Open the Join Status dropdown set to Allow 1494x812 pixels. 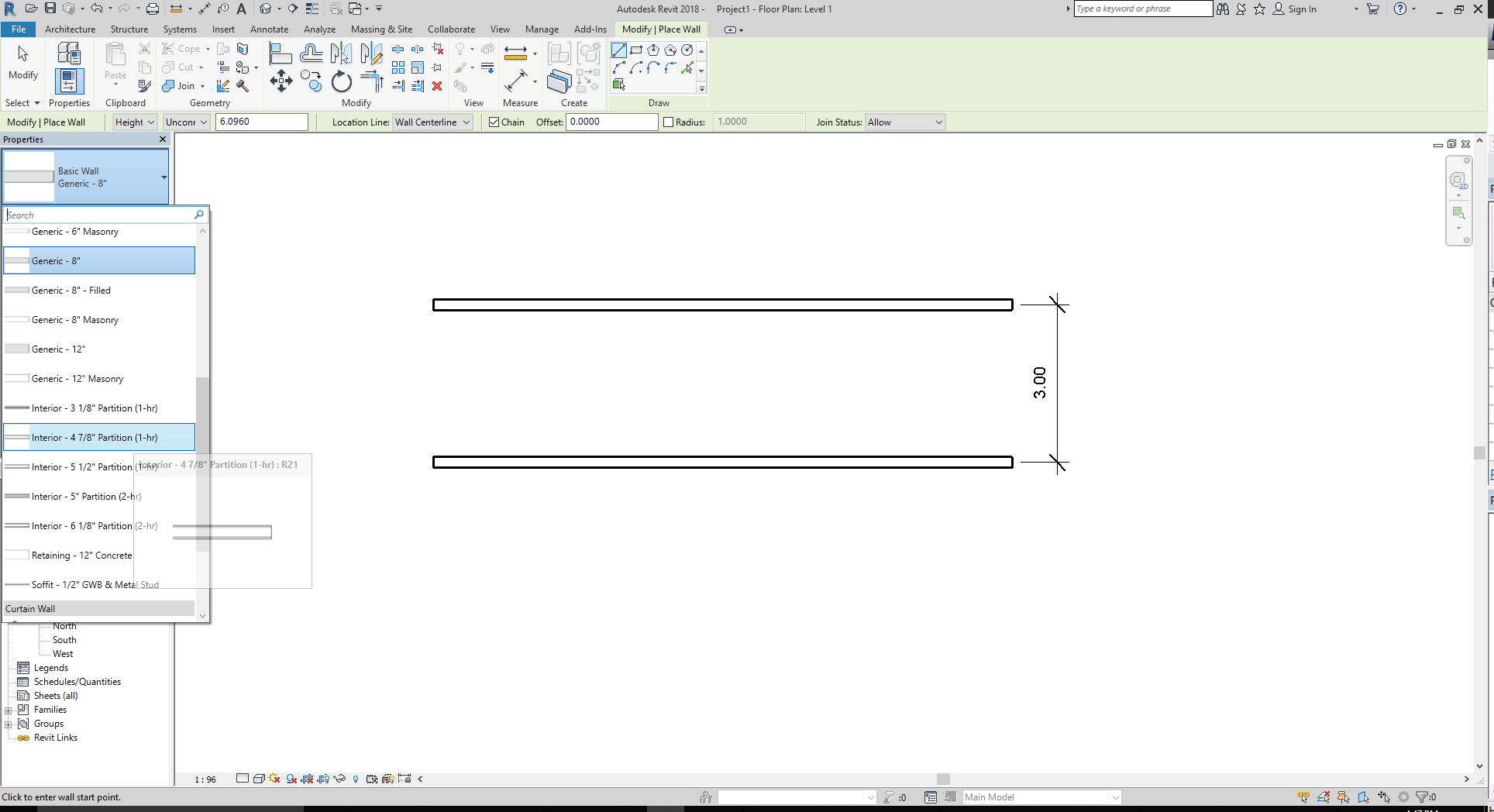[x=904, y=122]
